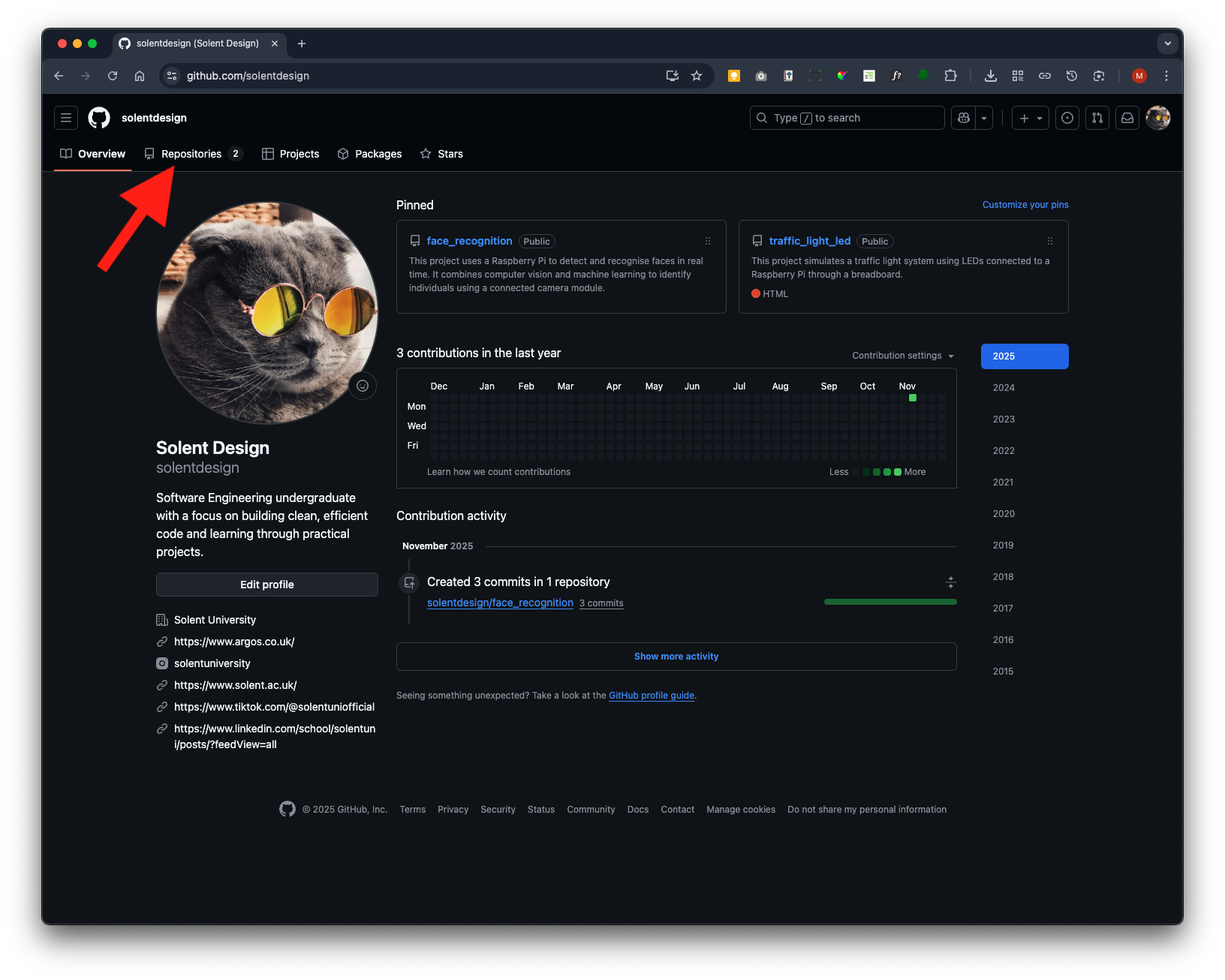
Task: Bookmark page with the star icon
Action: (x=697, y=76)
